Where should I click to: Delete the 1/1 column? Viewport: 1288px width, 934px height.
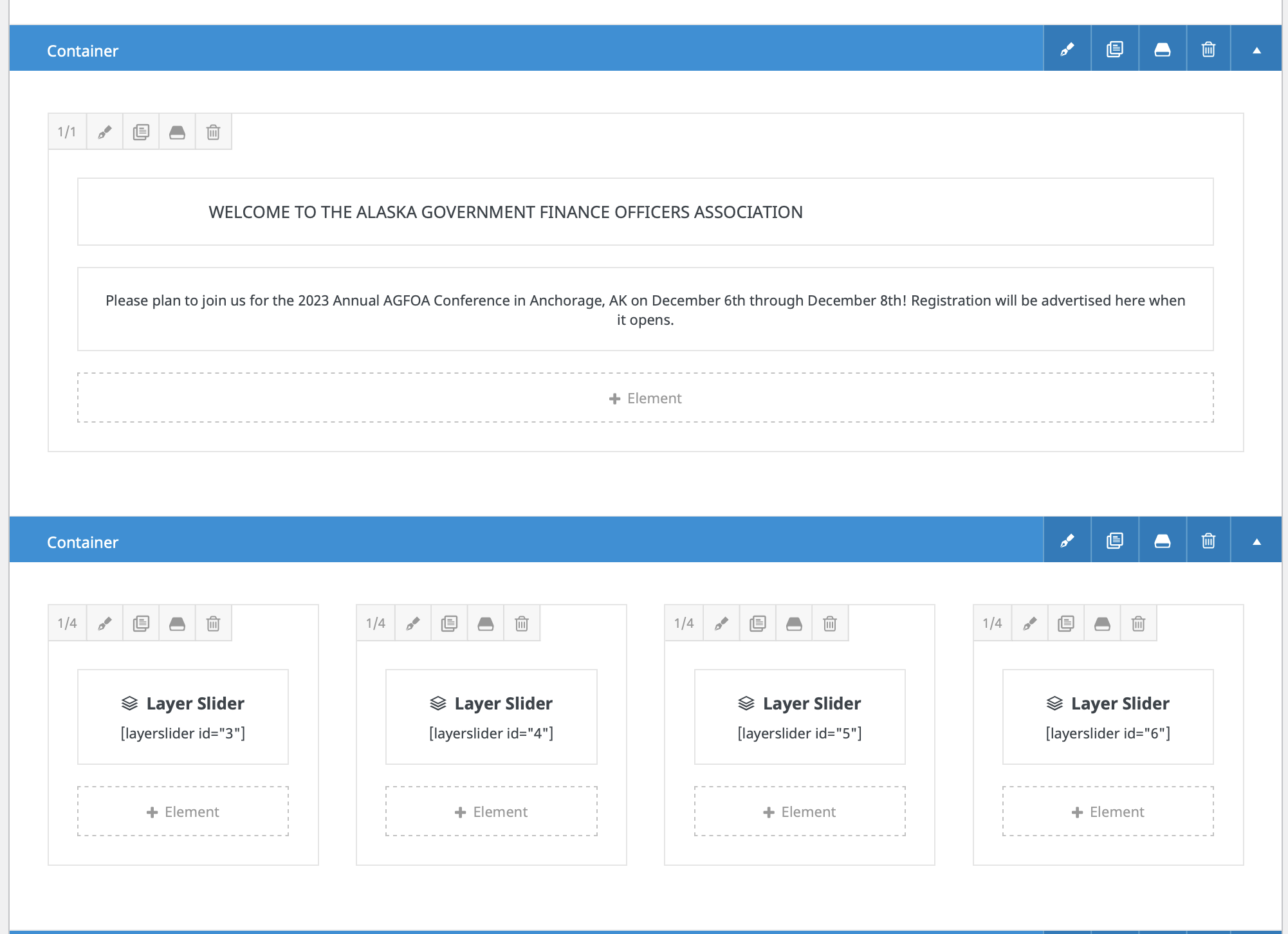[x=213, y=132]
